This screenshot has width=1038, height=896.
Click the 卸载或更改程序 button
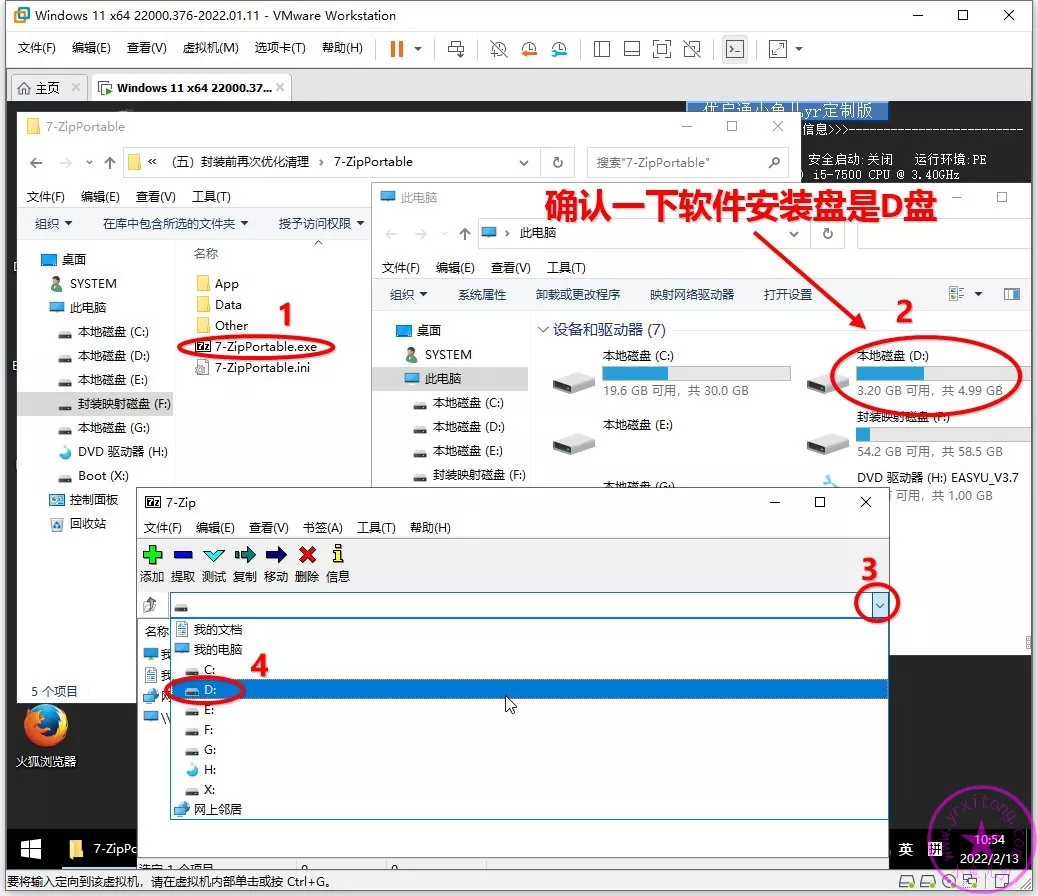578,295
